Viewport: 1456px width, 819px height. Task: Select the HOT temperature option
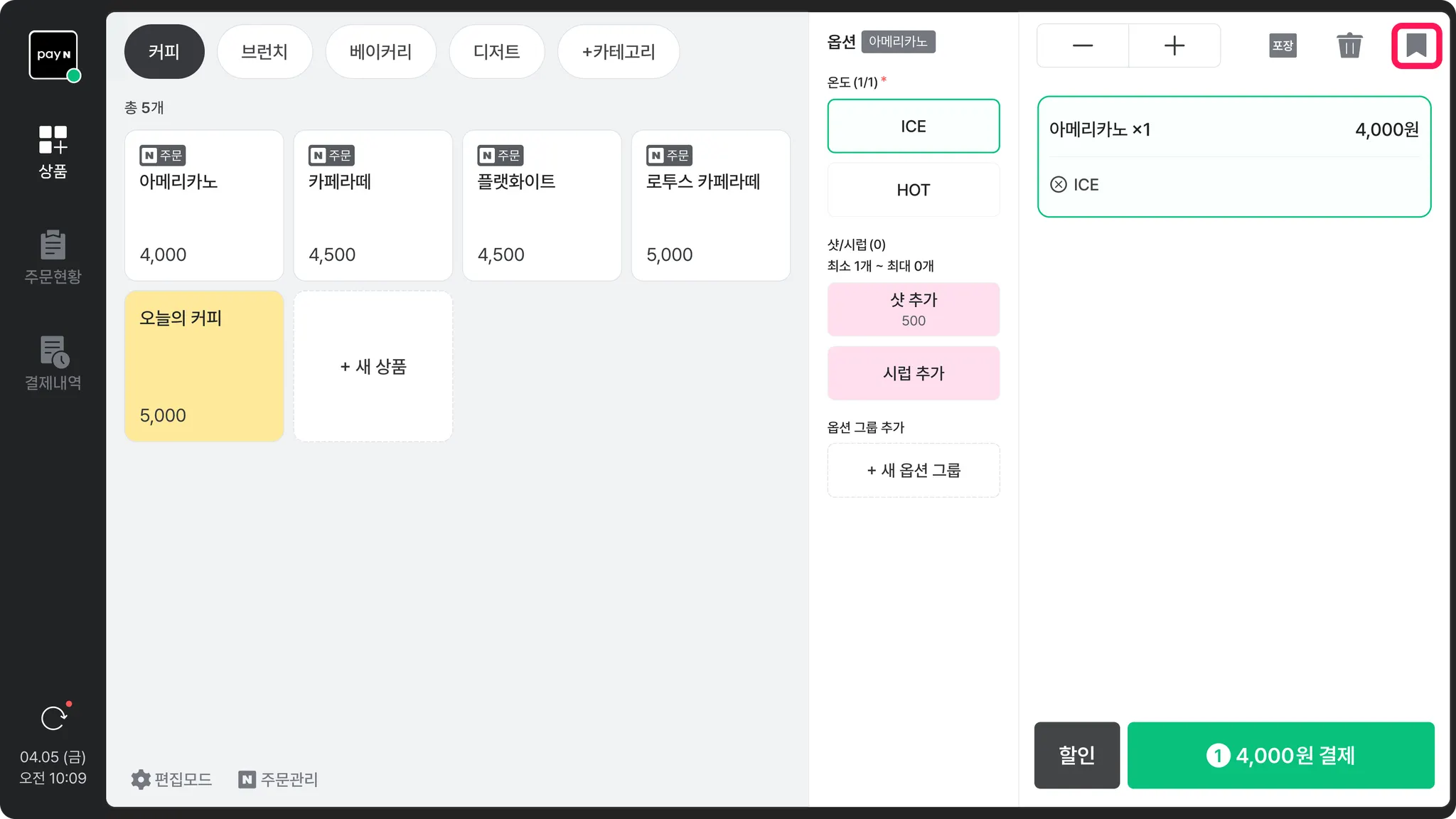(913, 190)
